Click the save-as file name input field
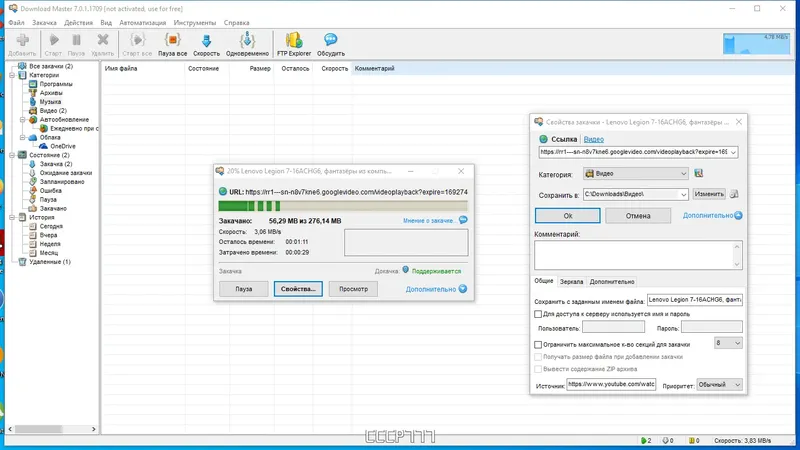Screen dimensions: 800x450 (694, 300)
